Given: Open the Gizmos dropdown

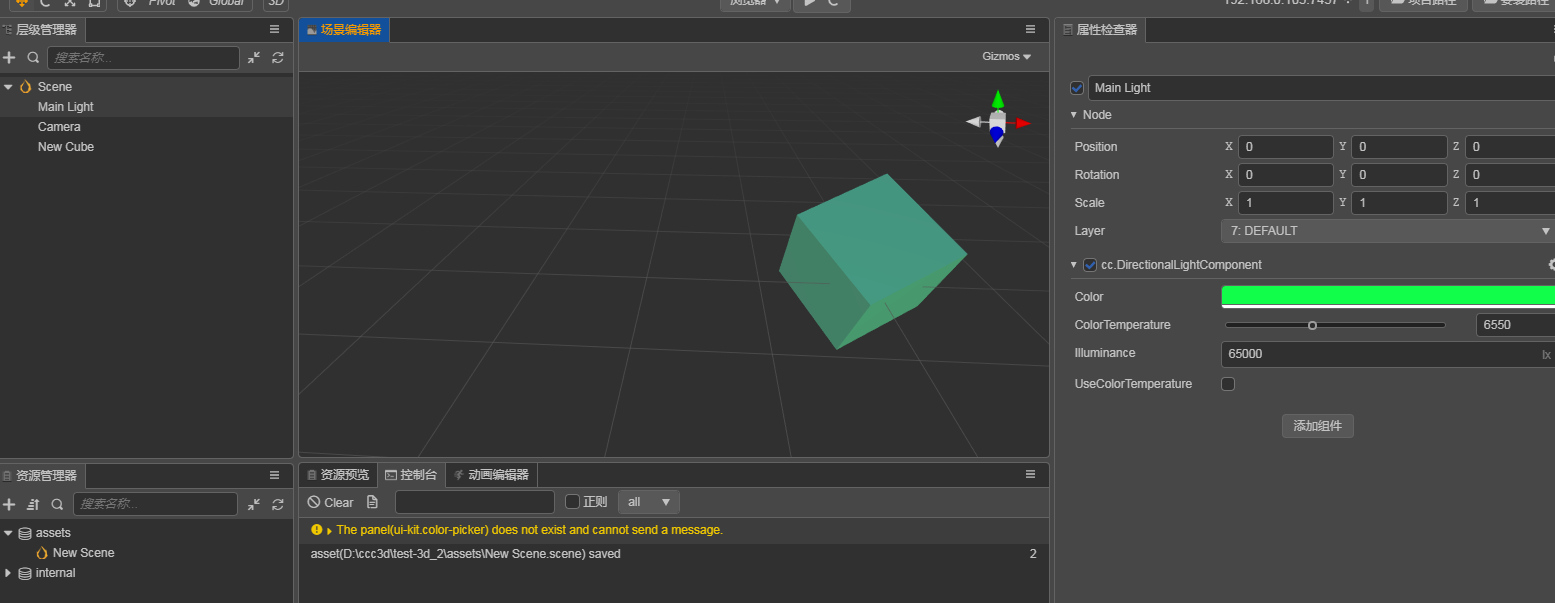Looking at the screenshot, I should point(1006,57).
